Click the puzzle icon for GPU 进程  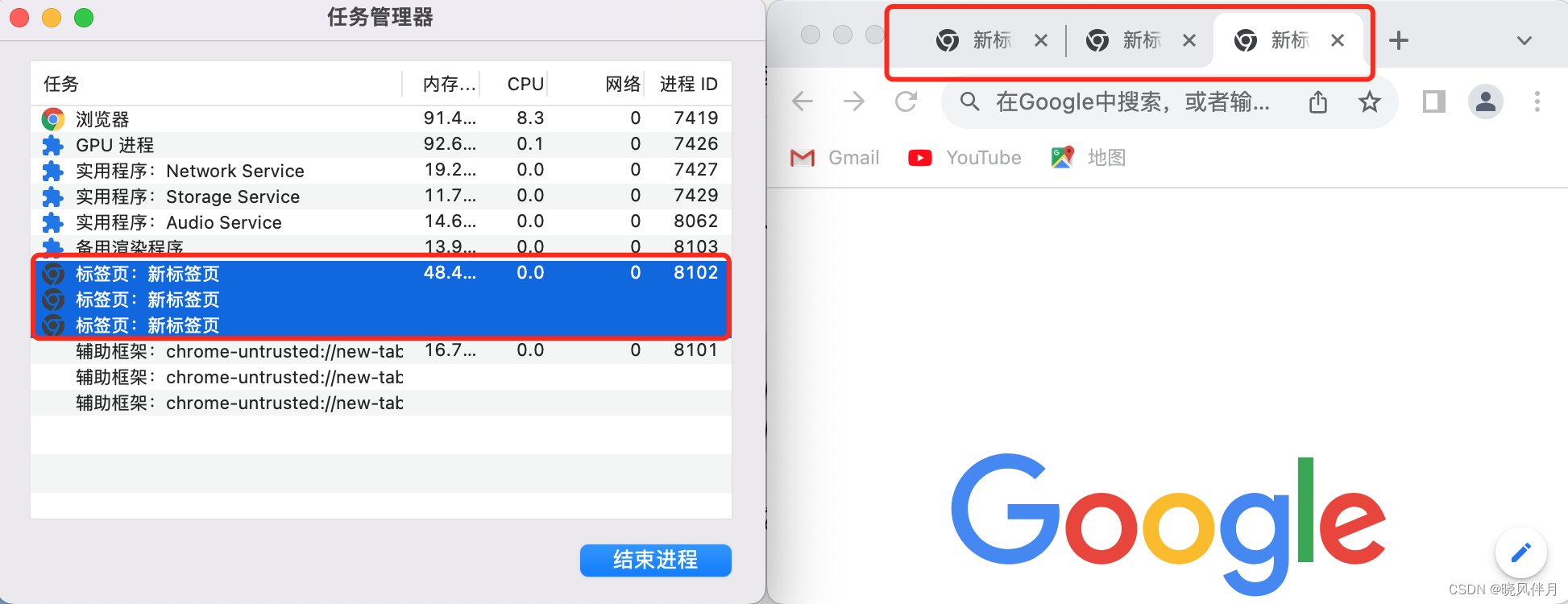[53, 145]
